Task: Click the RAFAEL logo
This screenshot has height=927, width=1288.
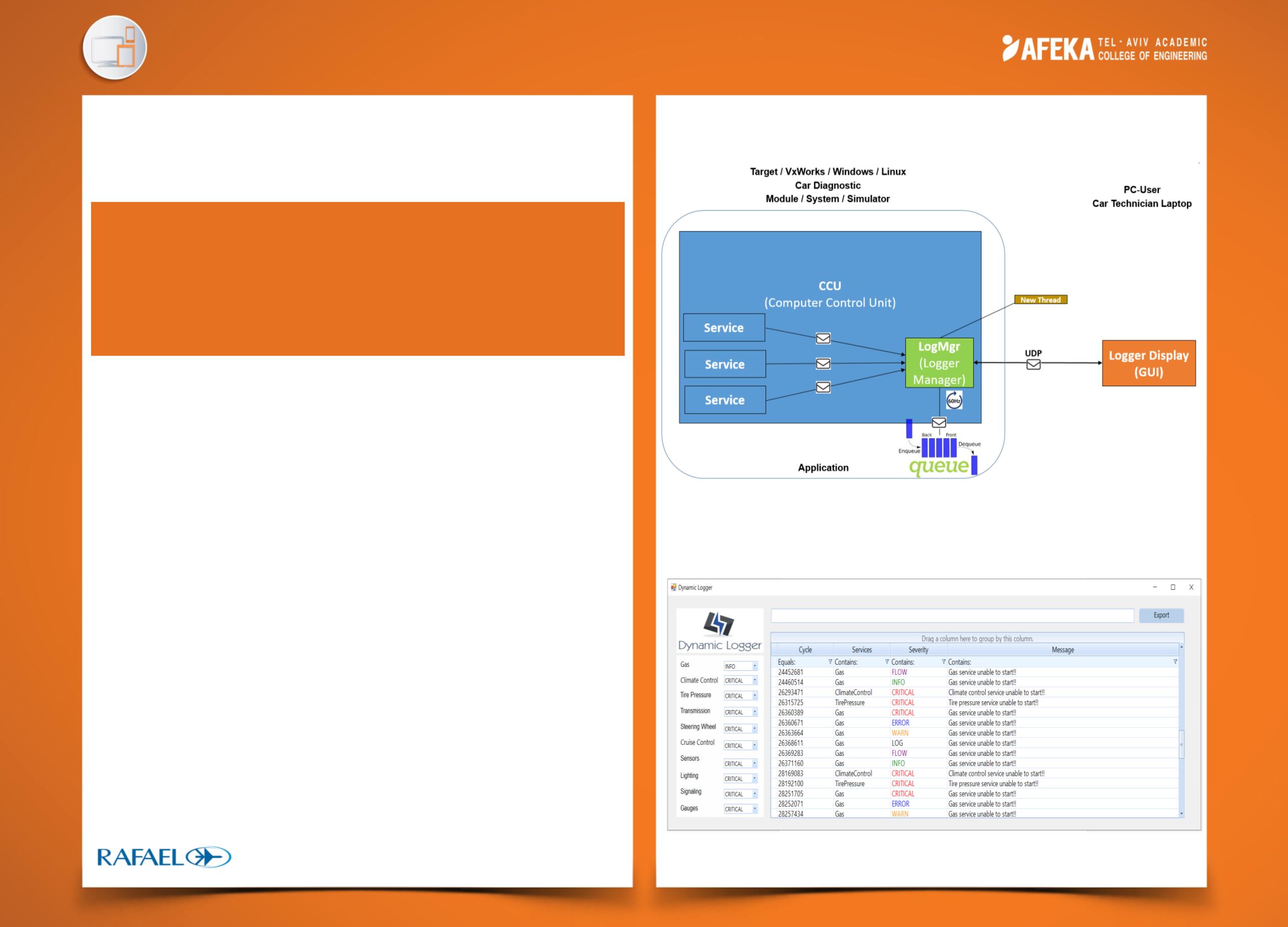Action: (163, 857)
